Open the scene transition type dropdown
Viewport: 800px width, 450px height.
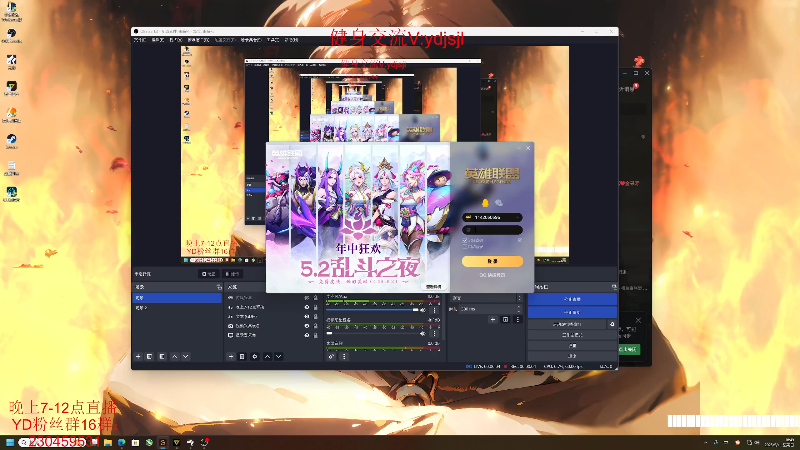(485, 298)
